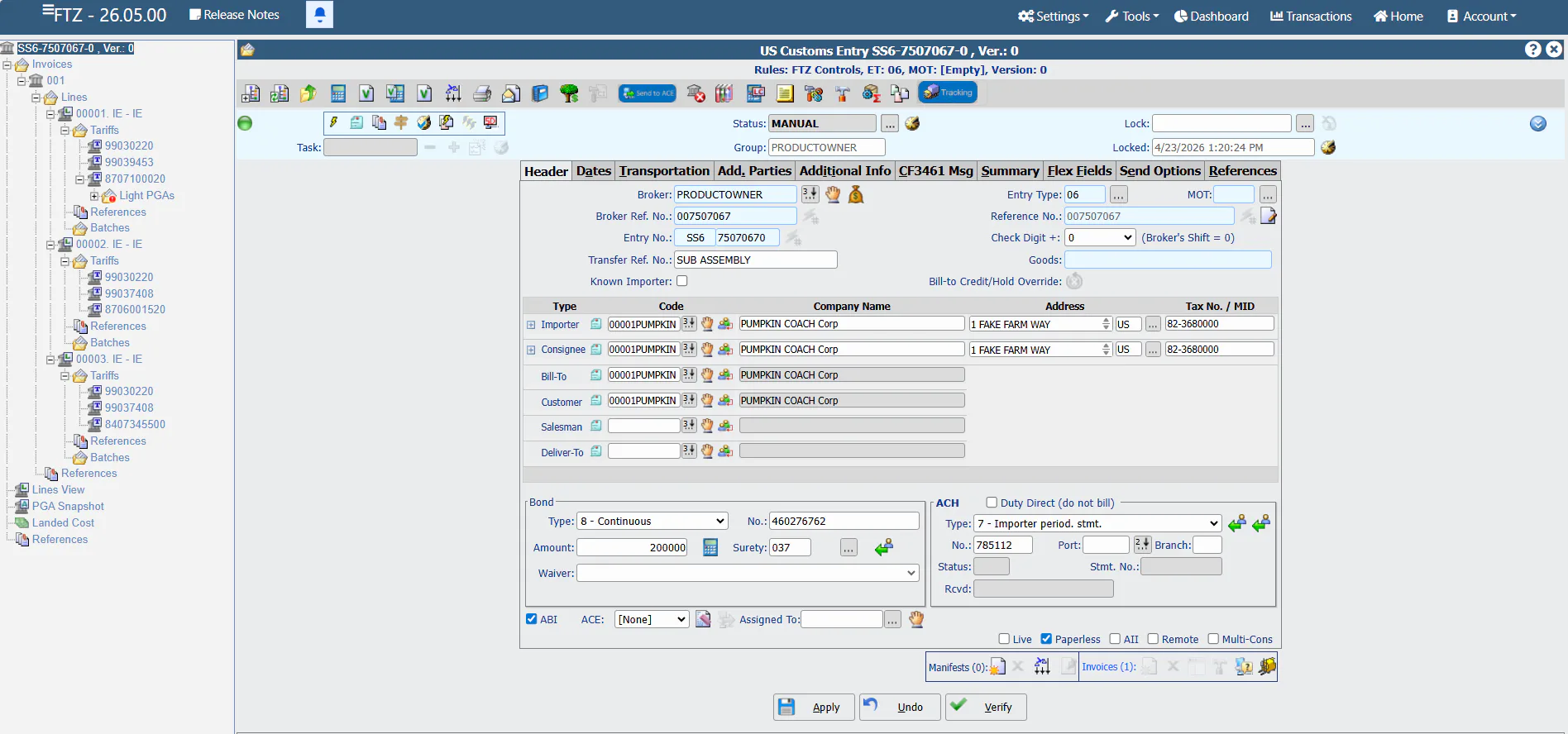Click the edit note icon beside Reference No.

coord(1269,216)
